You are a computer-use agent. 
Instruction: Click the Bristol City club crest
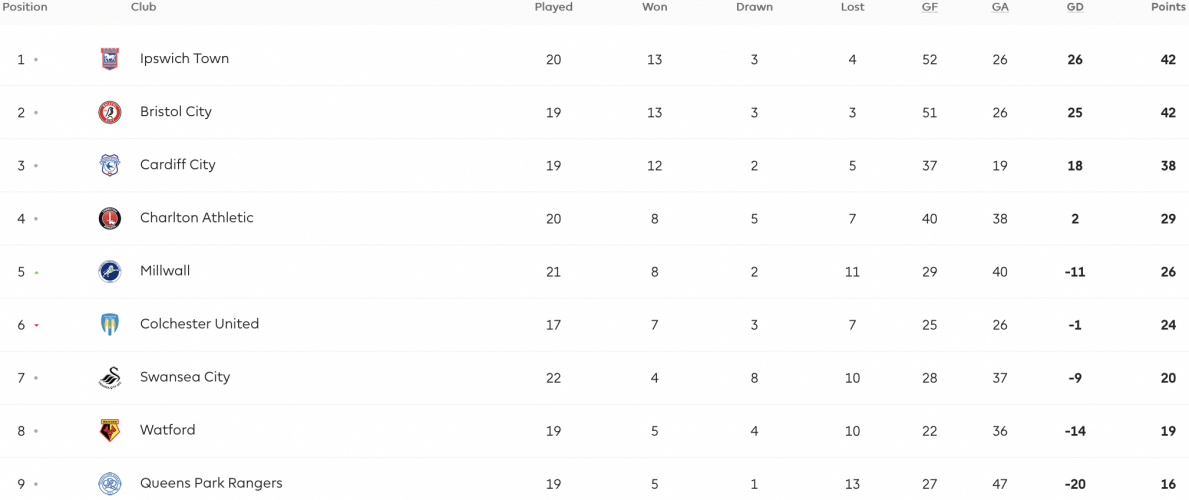(110, 112)
